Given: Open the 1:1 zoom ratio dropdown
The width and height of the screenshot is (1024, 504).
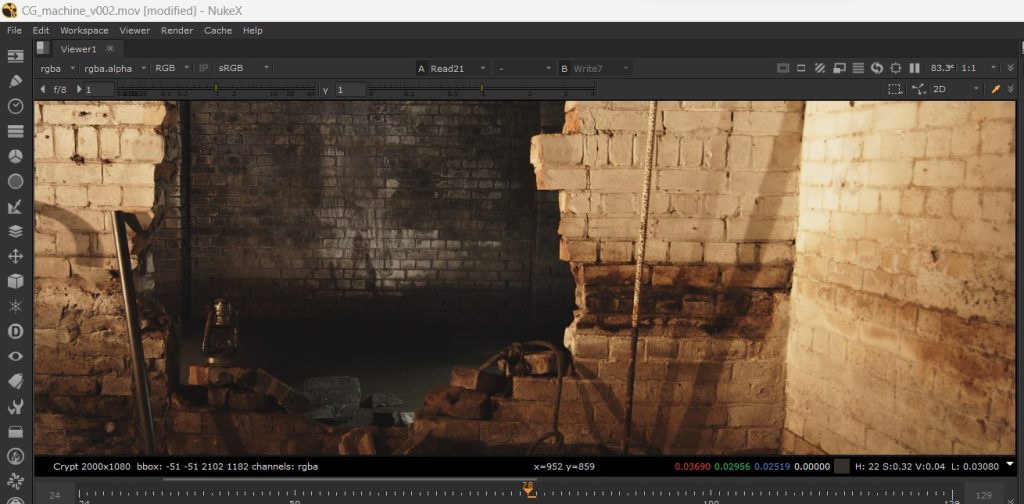Looking at the screenshot, I should tap(980, 68).
